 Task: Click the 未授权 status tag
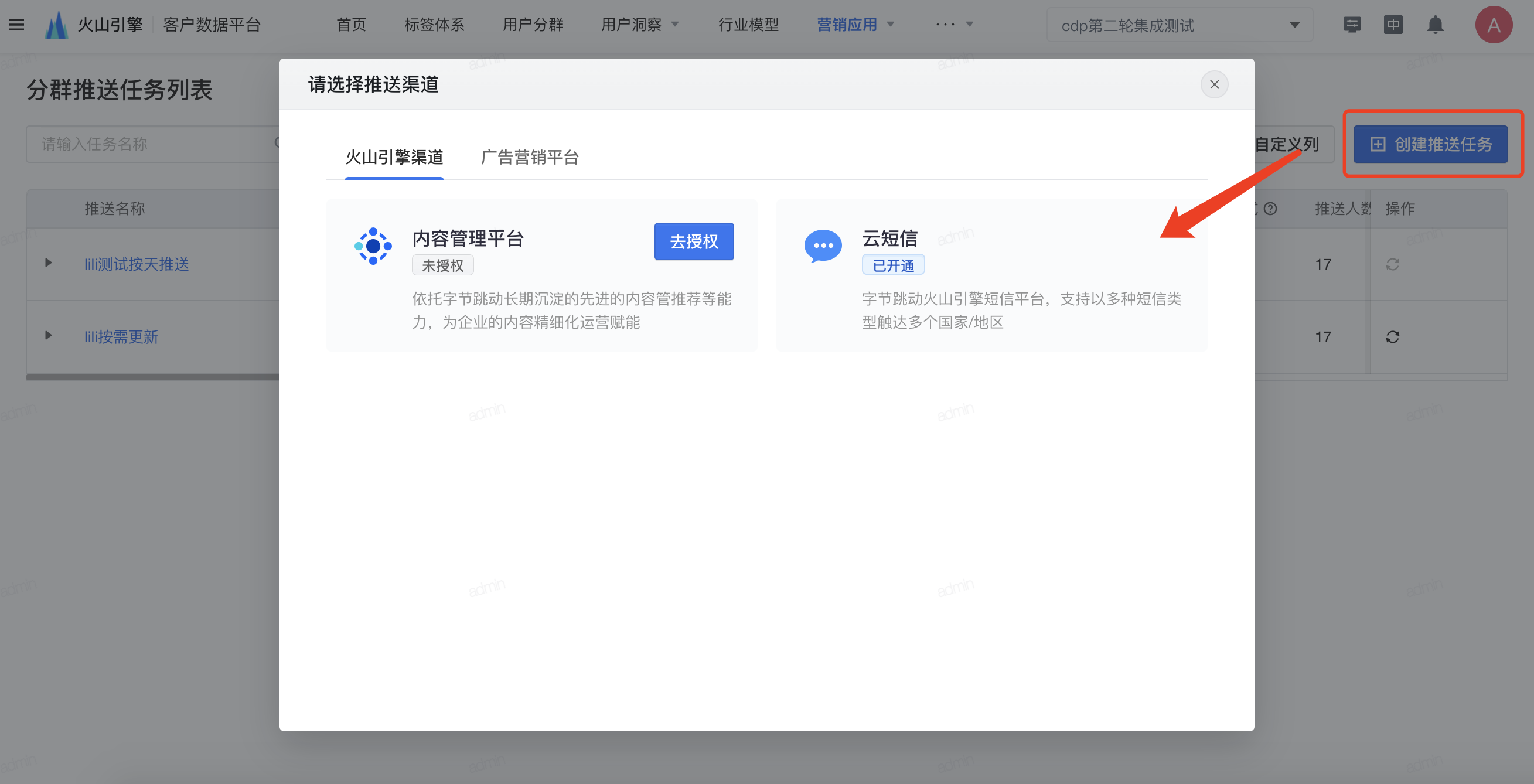pyautogui.click(x=442, y=265)
